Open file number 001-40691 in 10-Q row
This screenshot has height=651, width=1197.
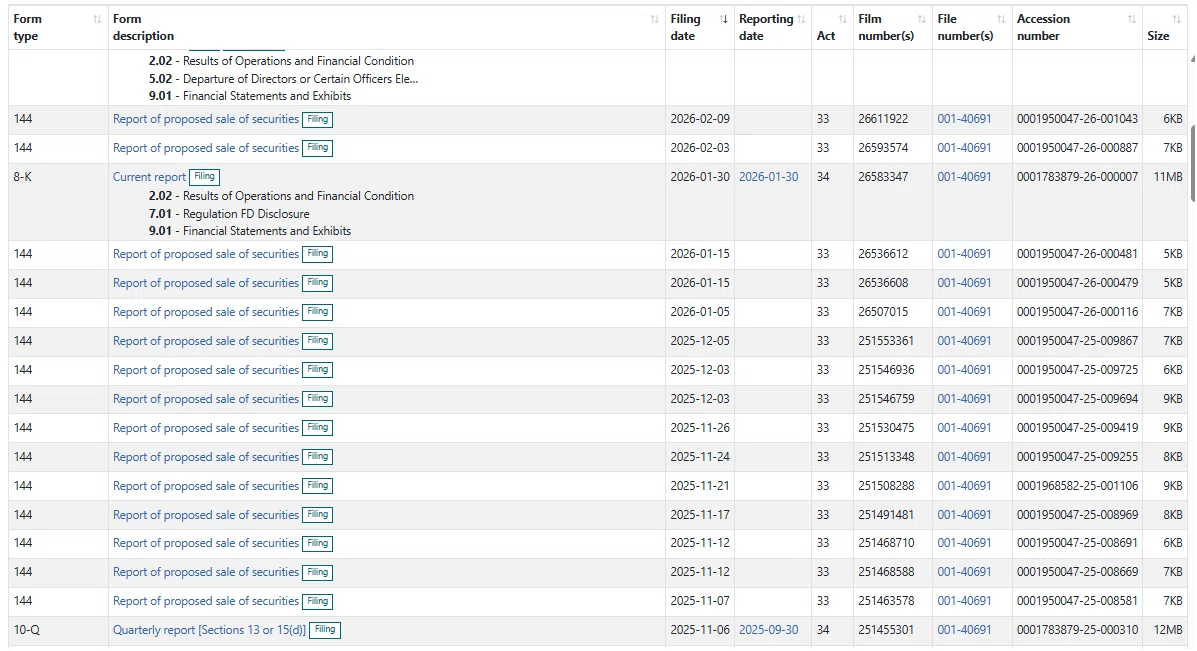964,630
